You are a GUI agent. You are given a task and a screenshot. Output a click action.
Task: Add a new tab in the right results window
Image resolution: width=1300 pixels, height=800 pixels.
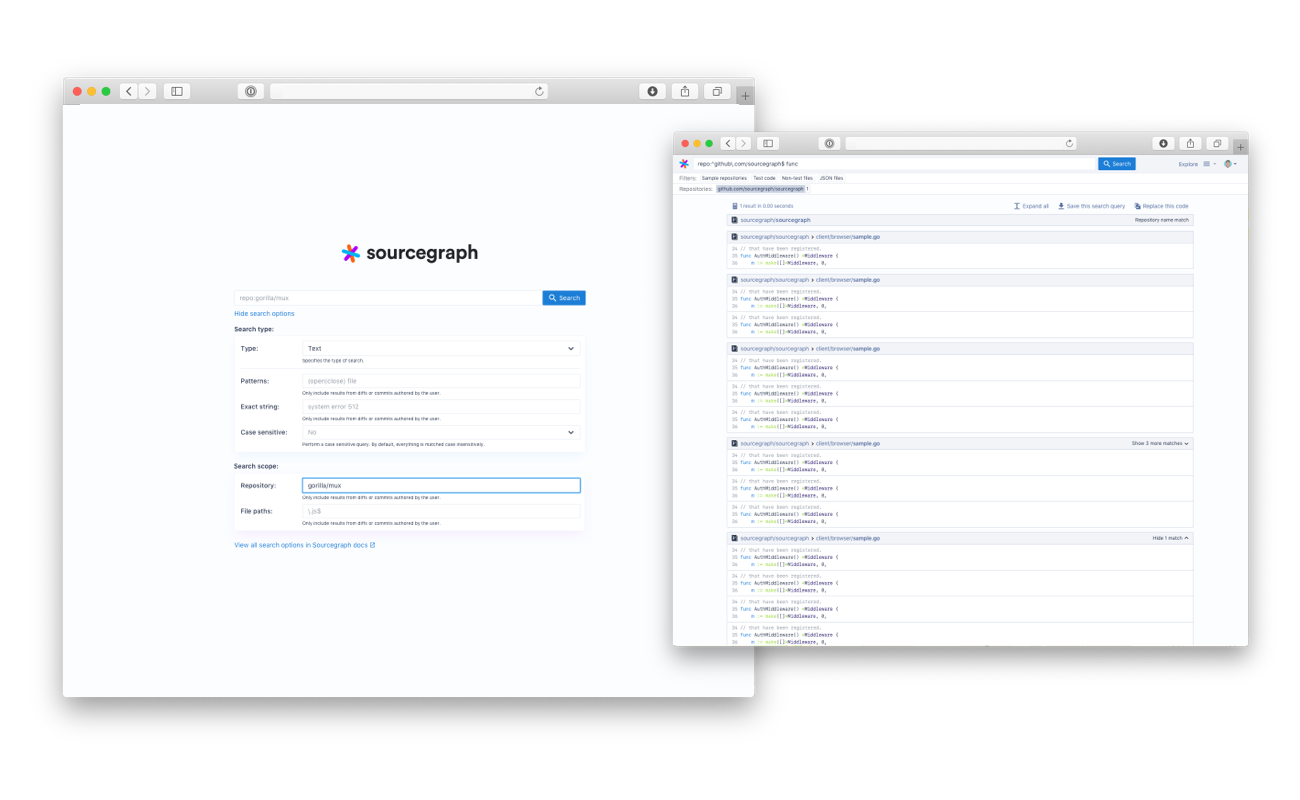[x=1241, y=147]
